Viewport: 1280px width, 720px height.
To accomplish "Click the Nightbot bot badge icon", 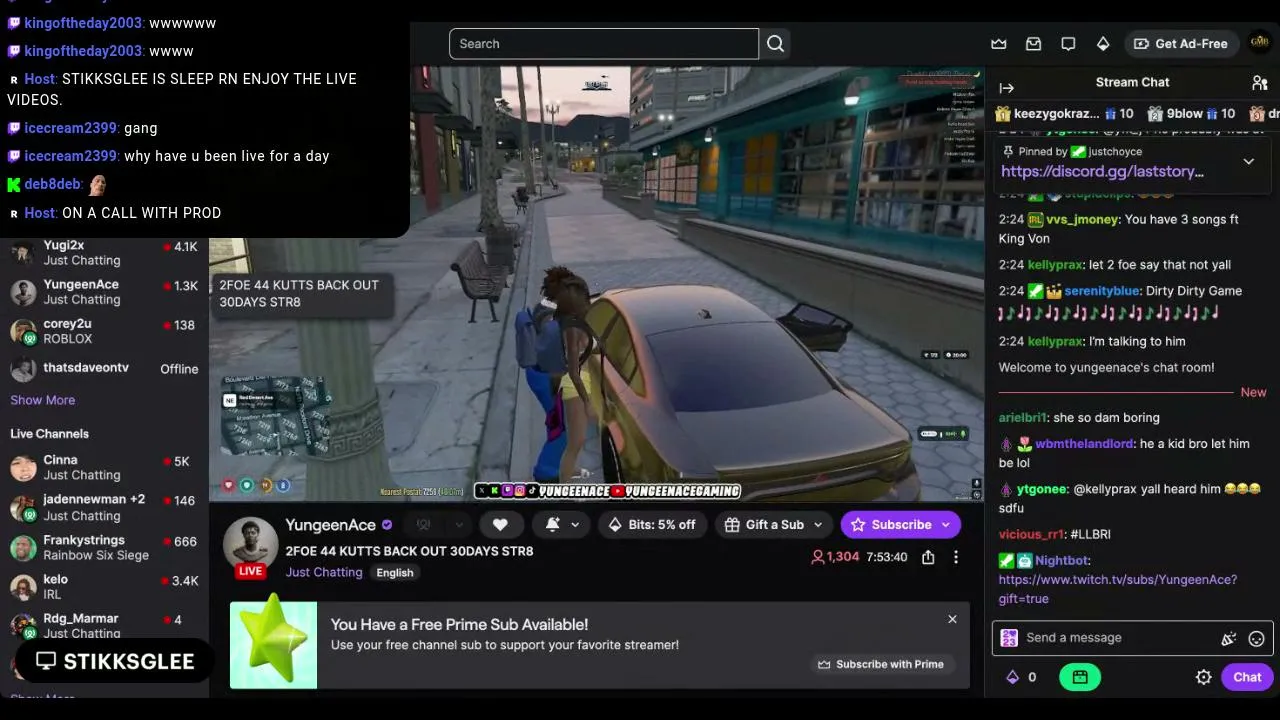I will point(1025,561).
